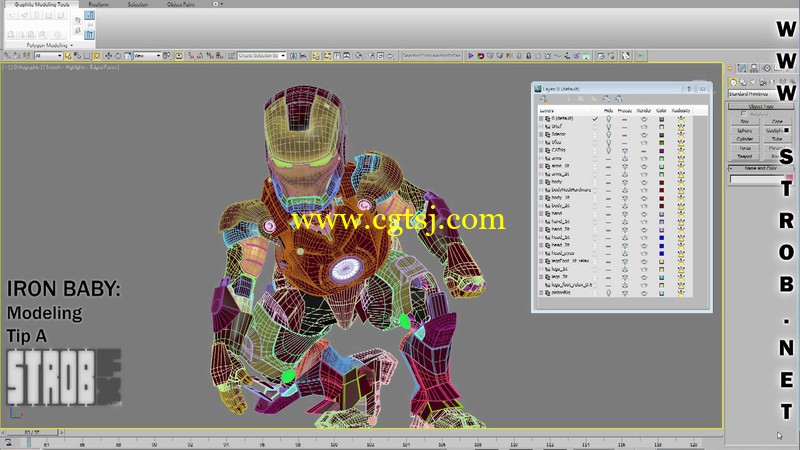Open the CATrig layer's purple color swatch

coord(661,150)
